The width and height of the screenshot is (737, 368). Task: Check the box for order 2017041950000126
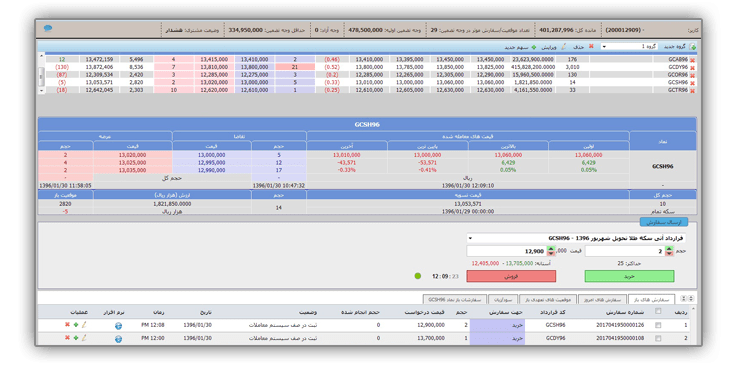pos(658,325)
